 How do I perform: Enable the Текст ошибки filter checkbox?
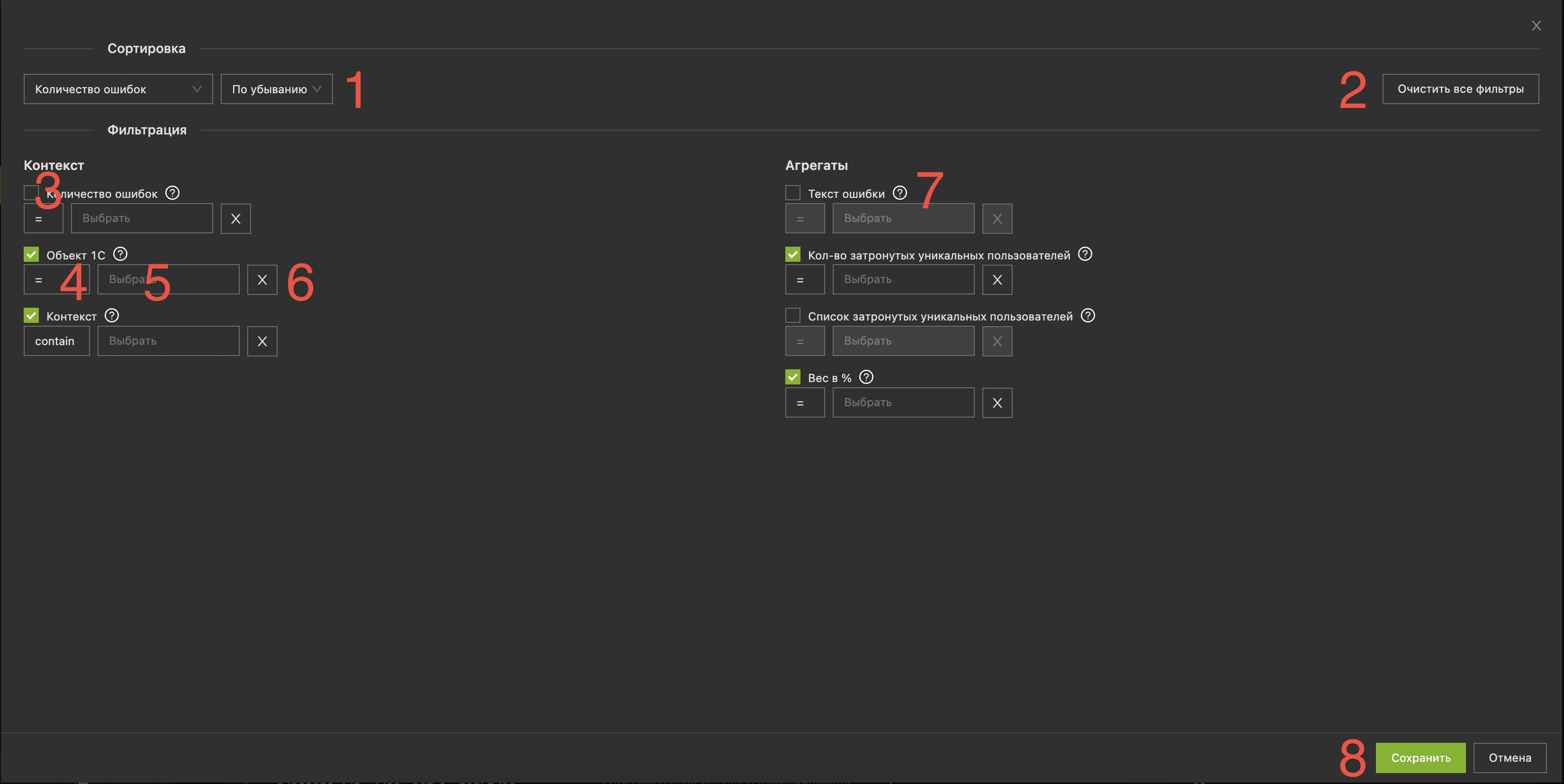click(x=792, y=193)
